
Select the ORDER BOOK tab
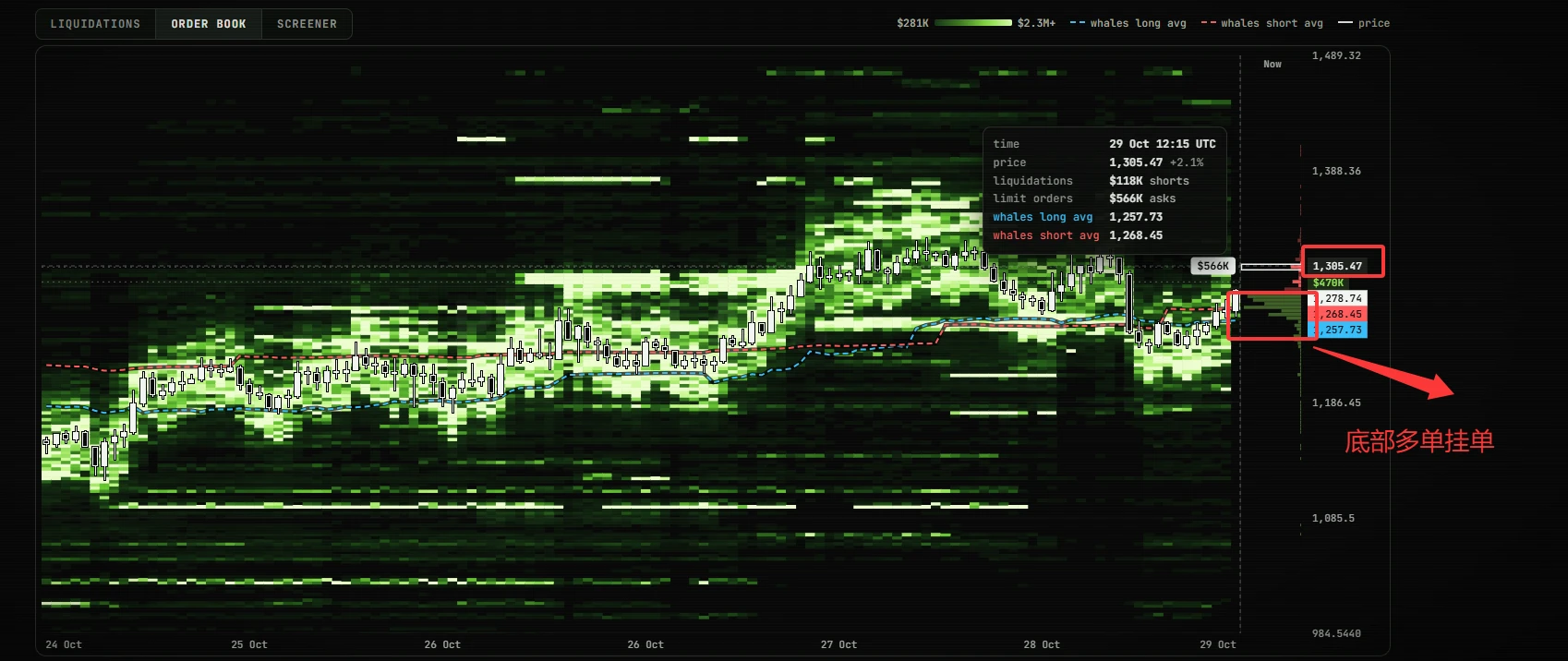click(209, 24)
